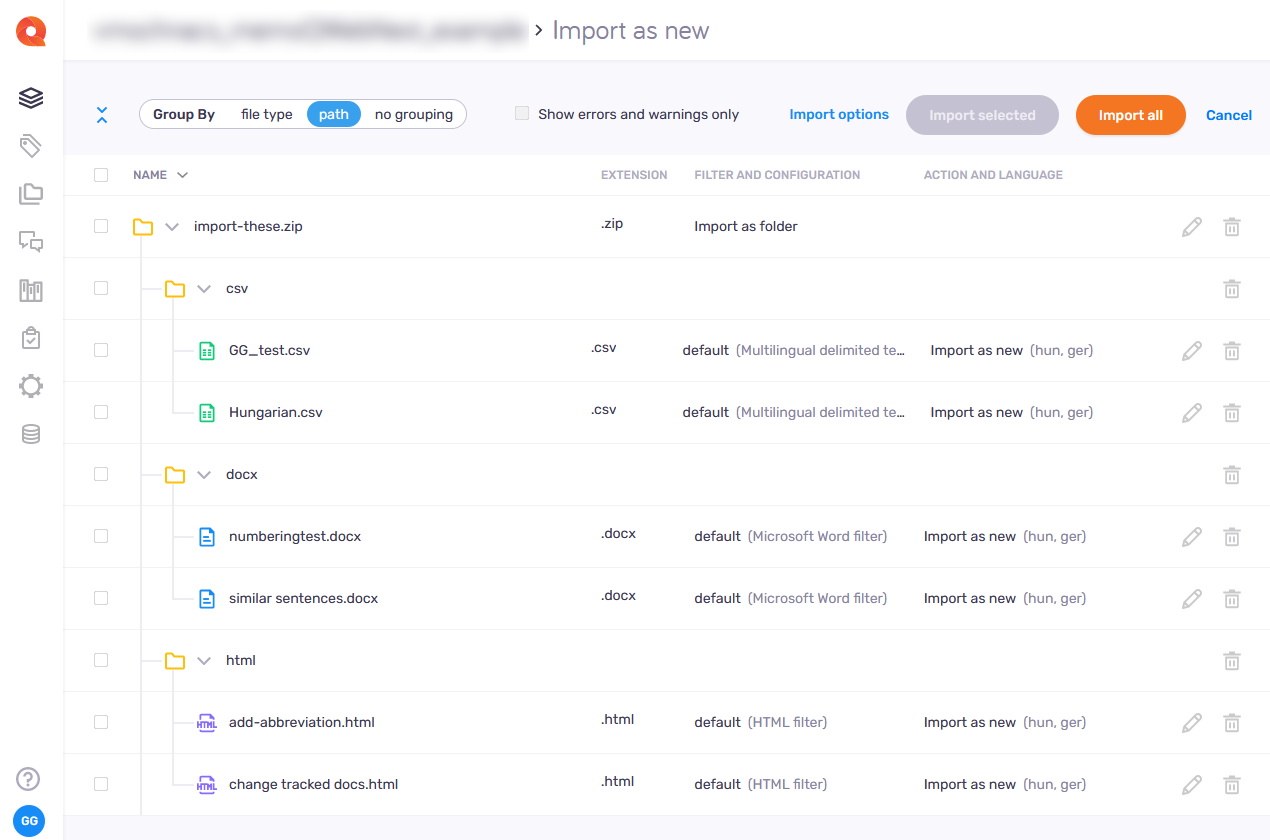Enable Show errors and warnings only checkbox
Screen dimensions: 1270x840
tap(522, 114)
